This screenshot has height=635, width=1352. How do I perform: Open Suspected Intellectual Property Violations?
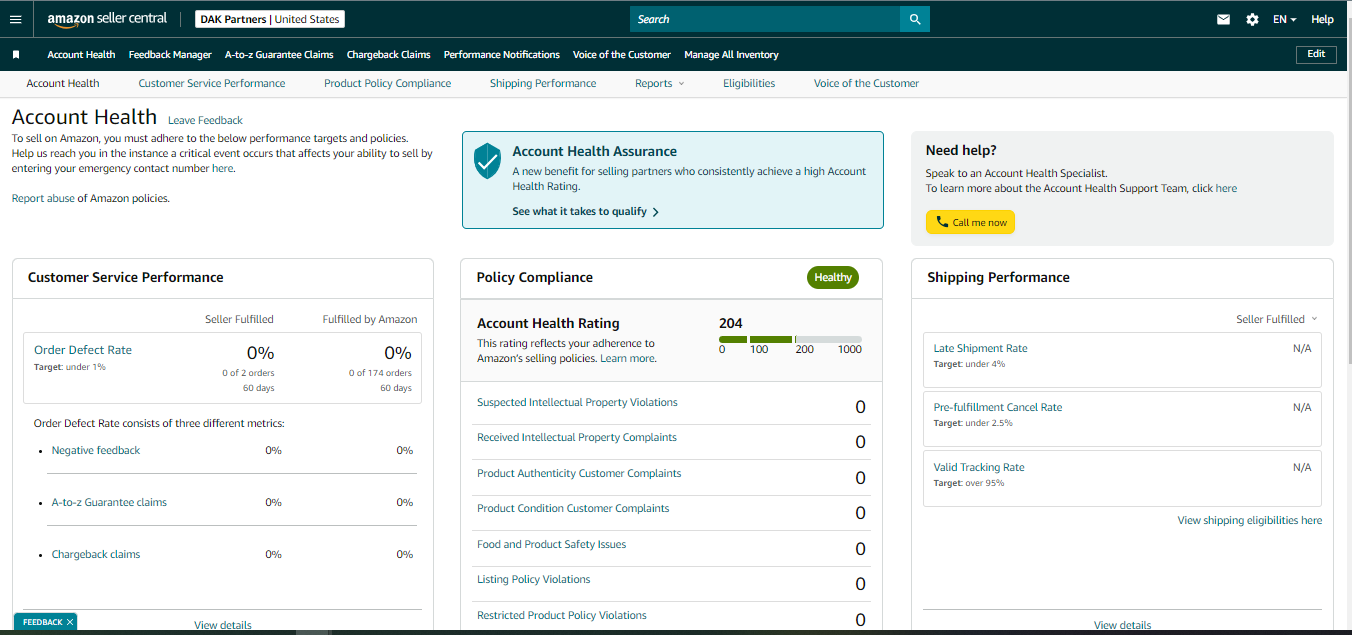pyautogui.click(x=577, y=403)
